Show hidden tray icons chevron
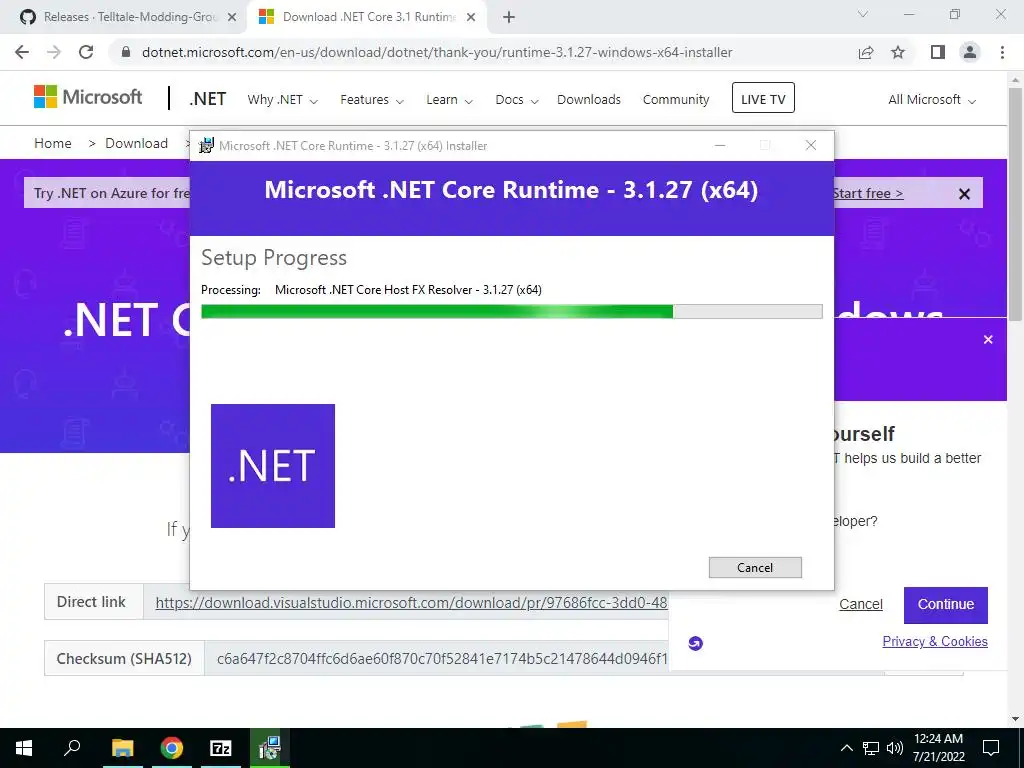This screenshot has width=1024, height=768. click(846, 748)
